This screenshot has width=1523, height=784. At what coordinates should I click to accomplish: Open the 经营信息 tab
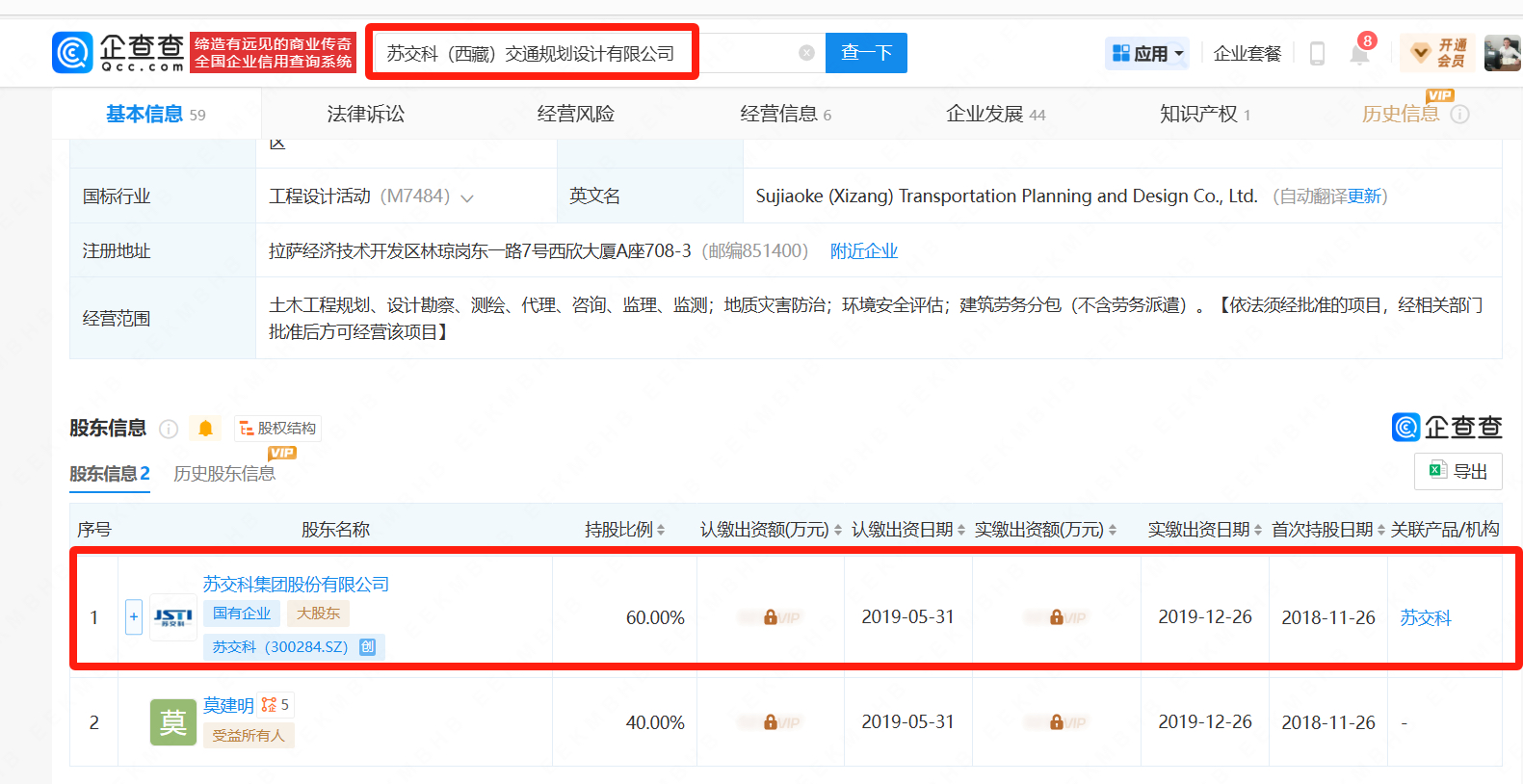tap(785, 115)
